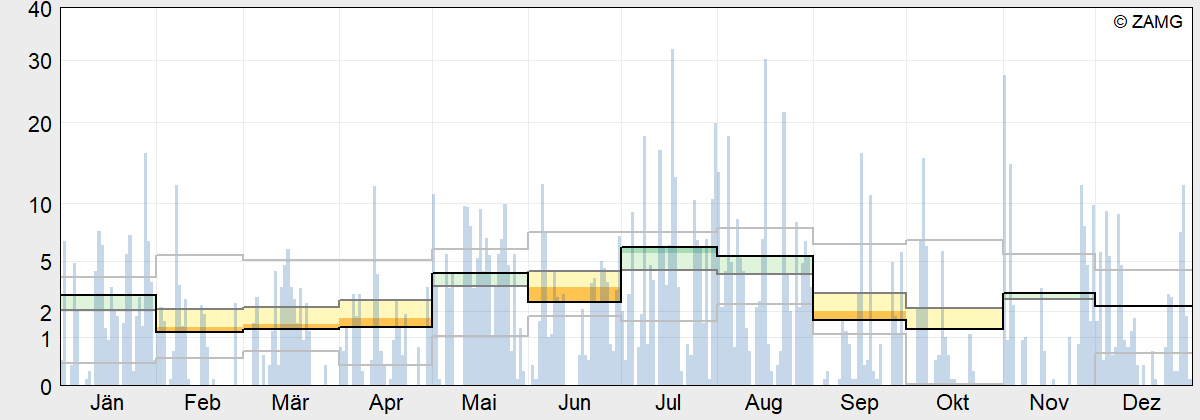Select the Feb label on the x-axis
Image resolution: width=1200 pixels, height=420 pixels.
(202, 403)
